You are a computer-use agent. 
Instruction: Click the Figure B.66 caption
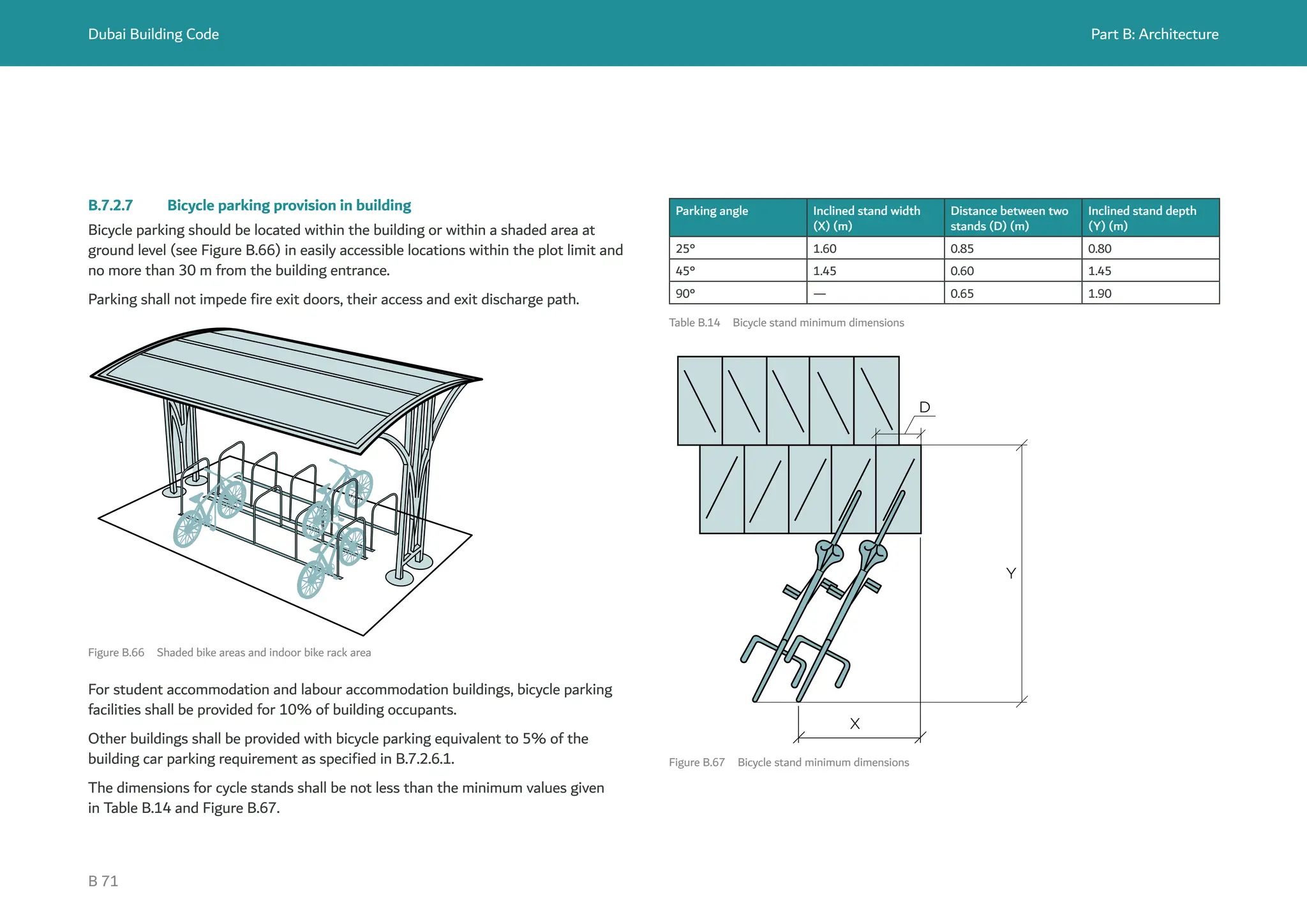pyautogui.click(x=229, y=653)
